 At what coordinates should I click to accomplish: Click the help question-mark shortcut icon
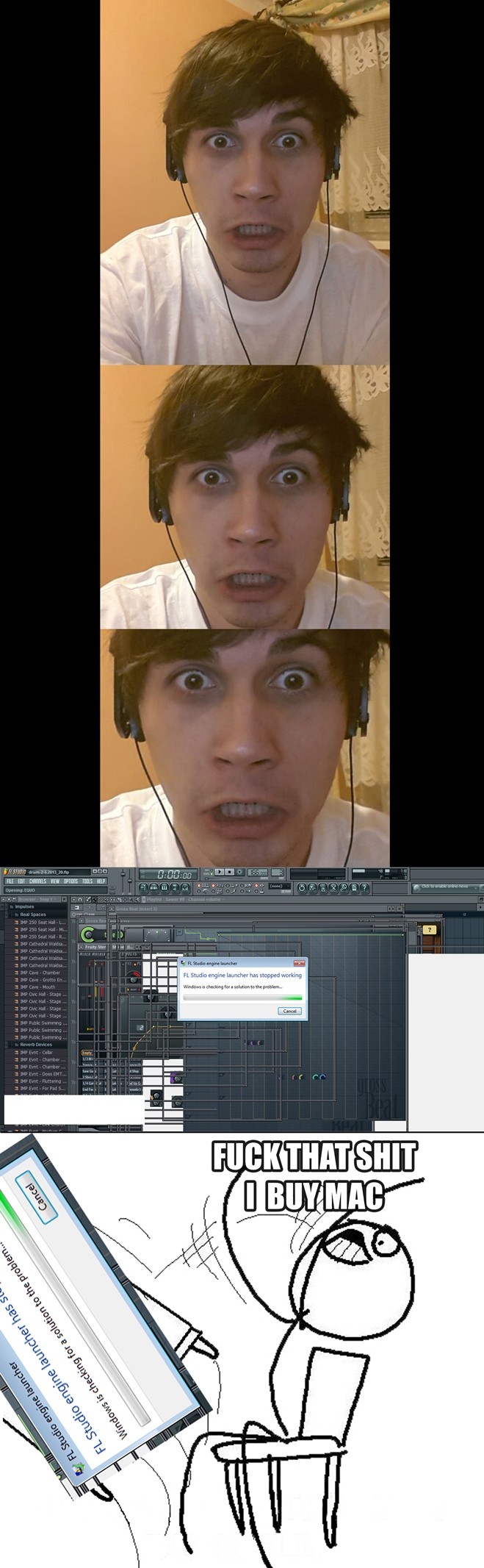pyautogui.click(x=365, y=888)
